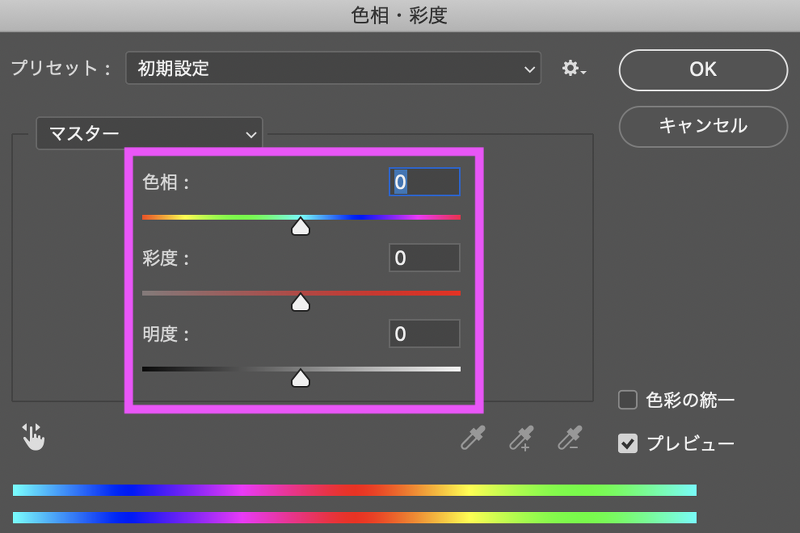
Task: Click the 彩度 value input field
Action: coord(425,258)
